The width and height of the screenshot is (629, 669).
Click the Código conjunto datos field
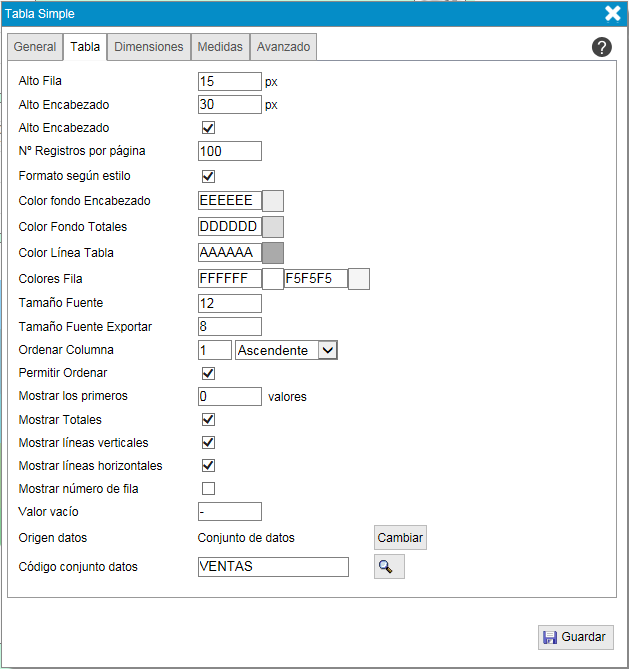tap(273, 567)
